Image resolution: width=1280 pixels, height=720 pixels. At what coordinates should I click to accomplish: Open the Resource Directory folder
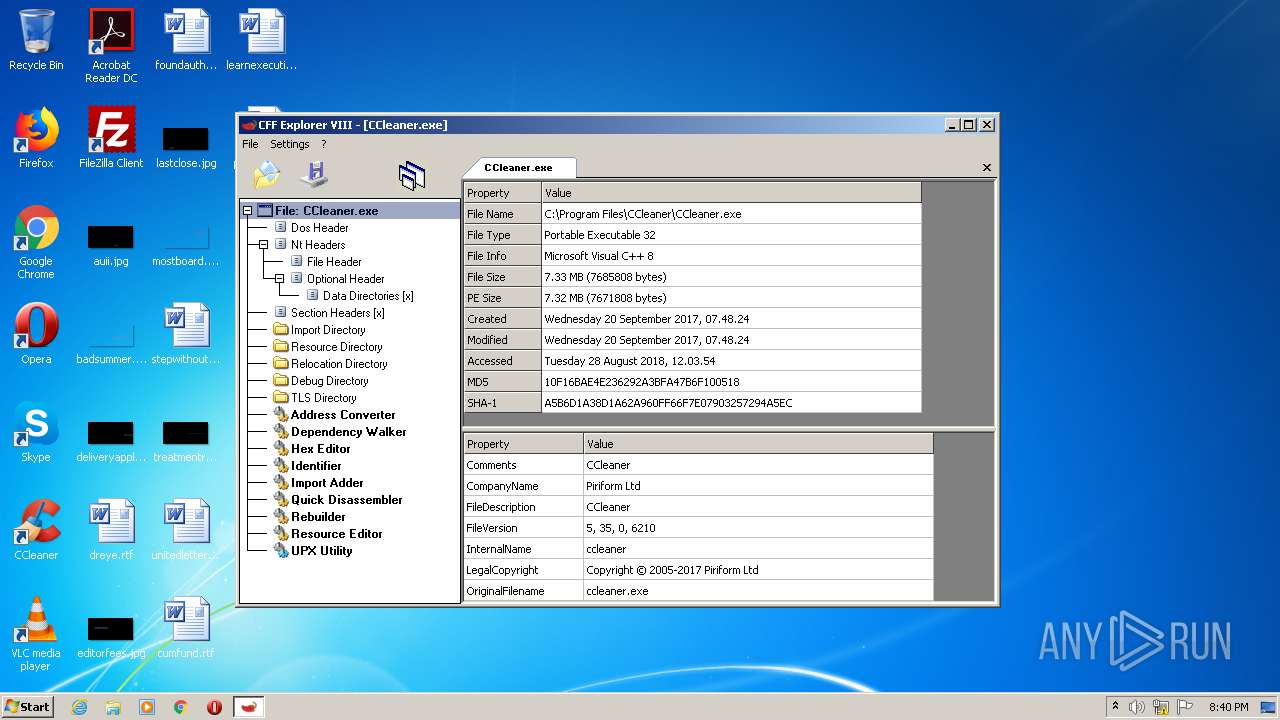click(336, 347)
